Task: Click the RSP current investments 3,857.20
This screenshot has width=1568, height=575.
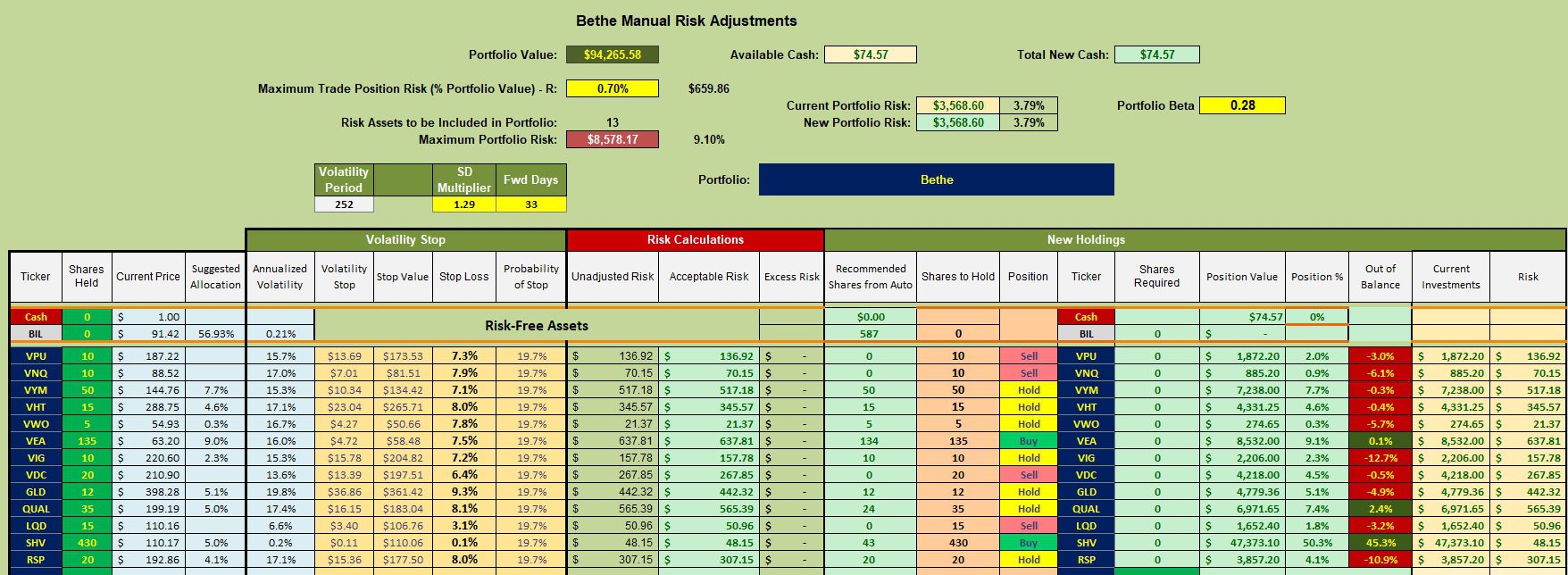Action: point(1451,559)
